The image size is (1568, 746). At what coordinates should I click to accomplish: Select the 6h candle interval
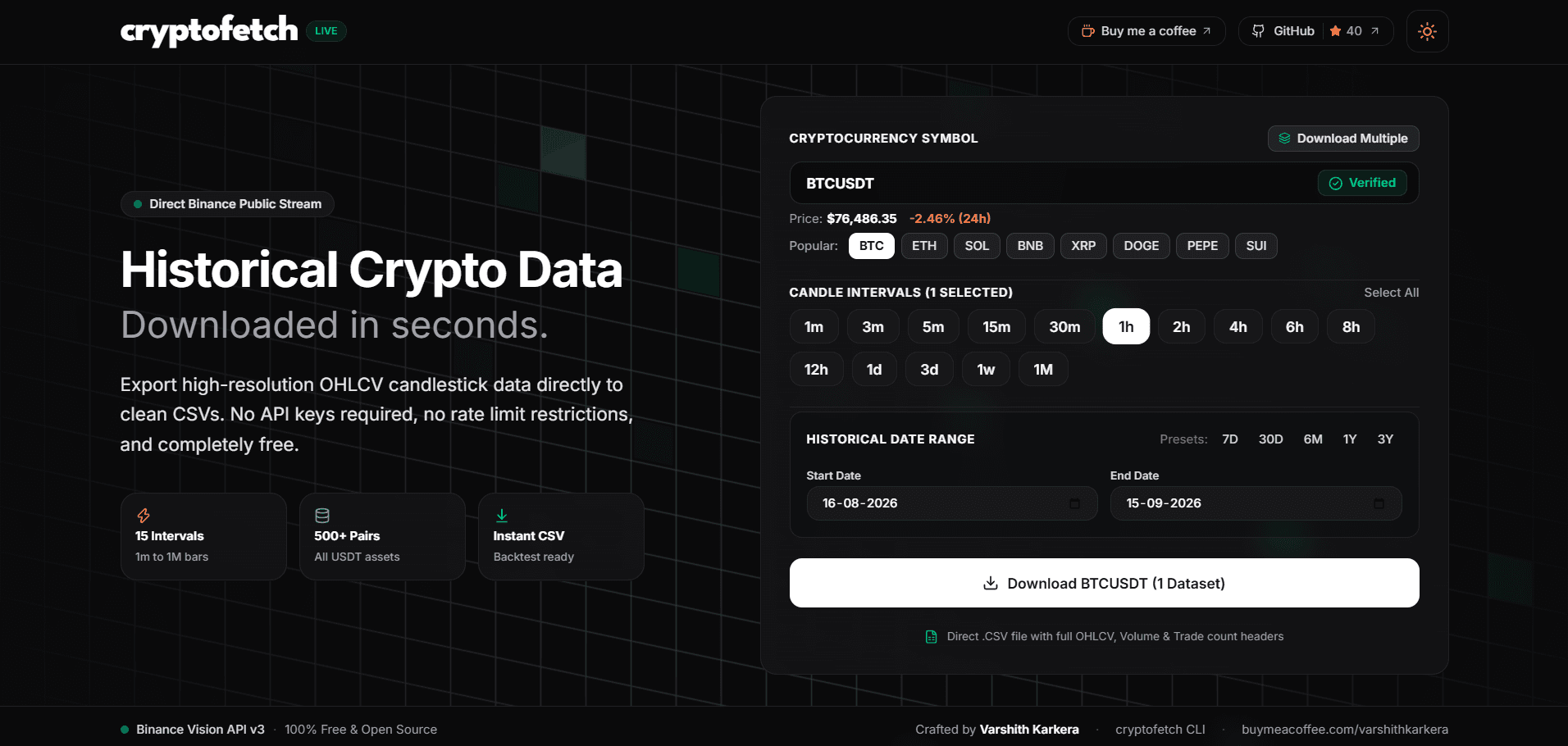click(1294, 327)
